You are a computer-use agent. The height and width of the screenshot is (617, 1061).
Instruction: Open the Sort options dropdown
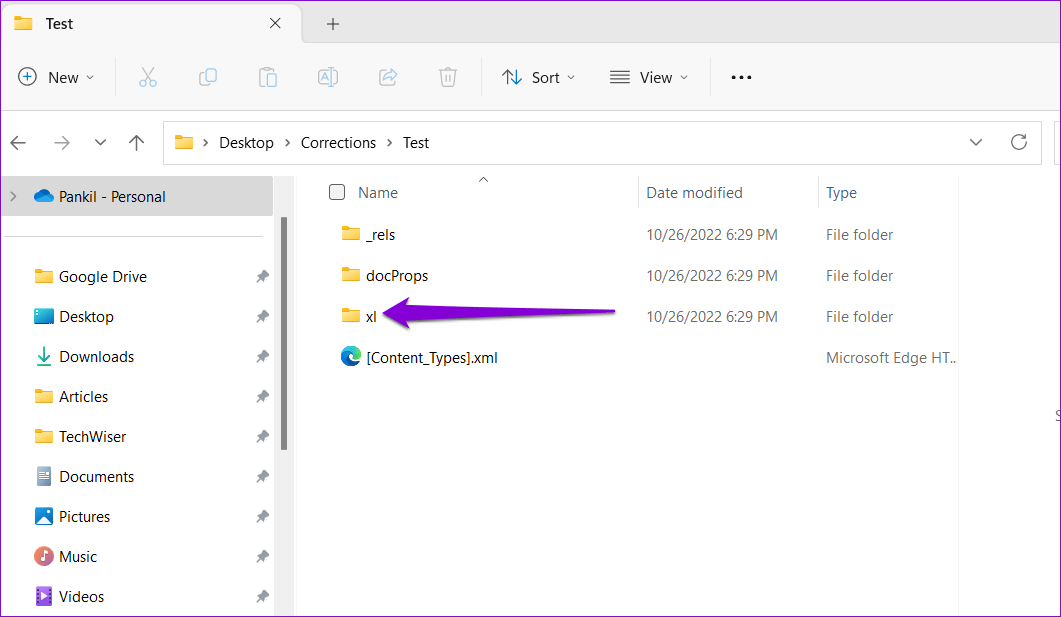point(539,77)
